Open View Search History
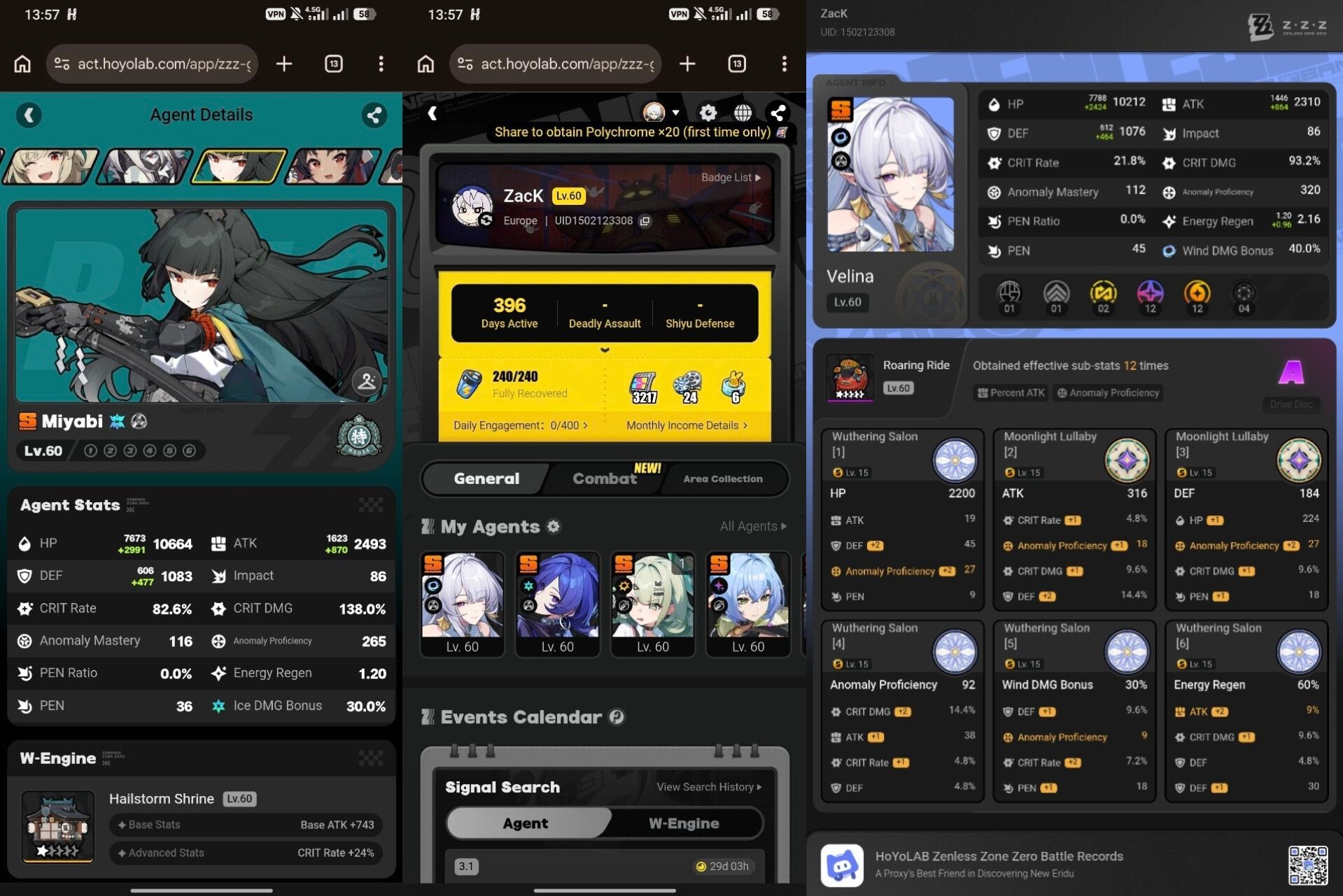The height and width of the screenshot is (896, 1343). (709, 787)
